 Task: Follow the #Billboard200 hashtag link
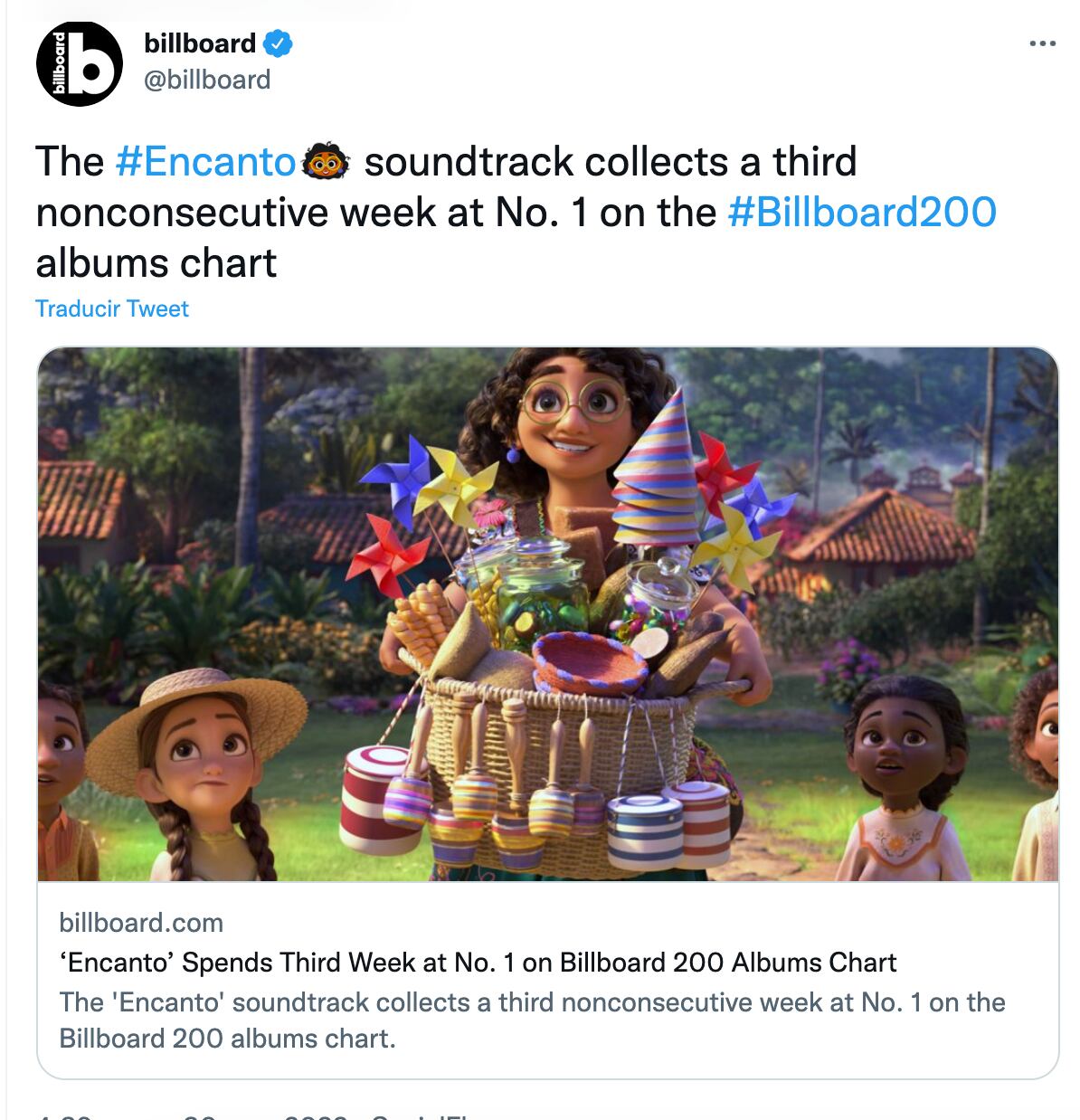pos(861,213)
